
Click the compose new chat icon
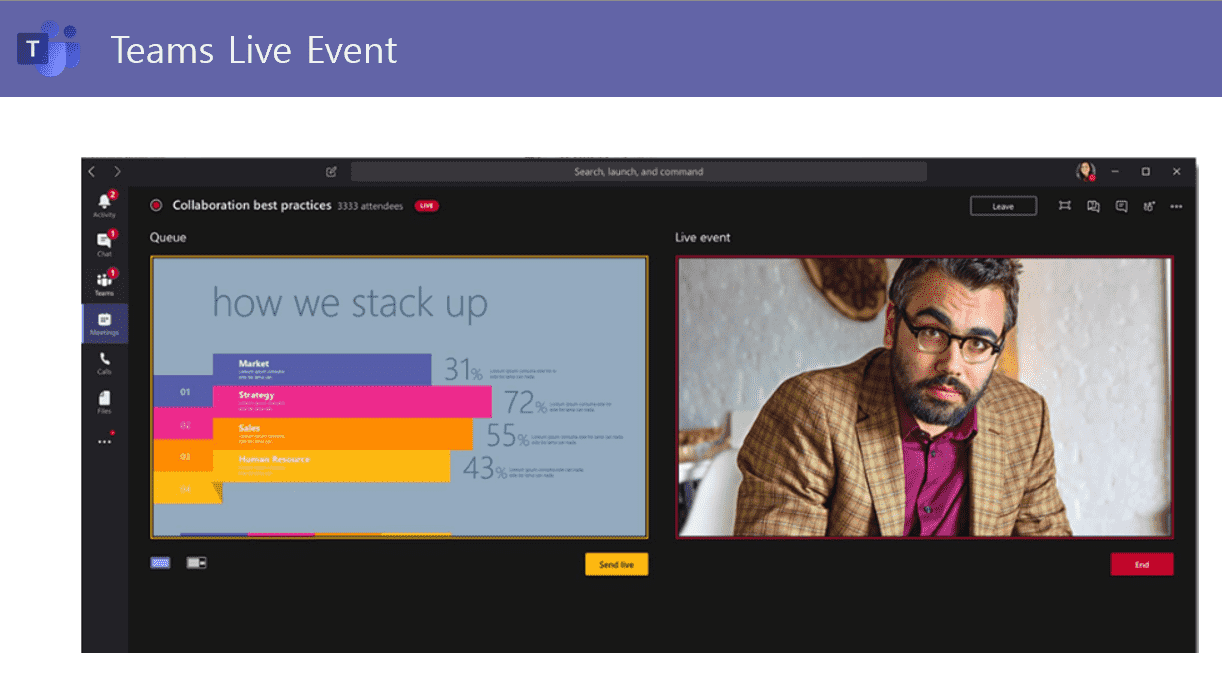(332, 172)
